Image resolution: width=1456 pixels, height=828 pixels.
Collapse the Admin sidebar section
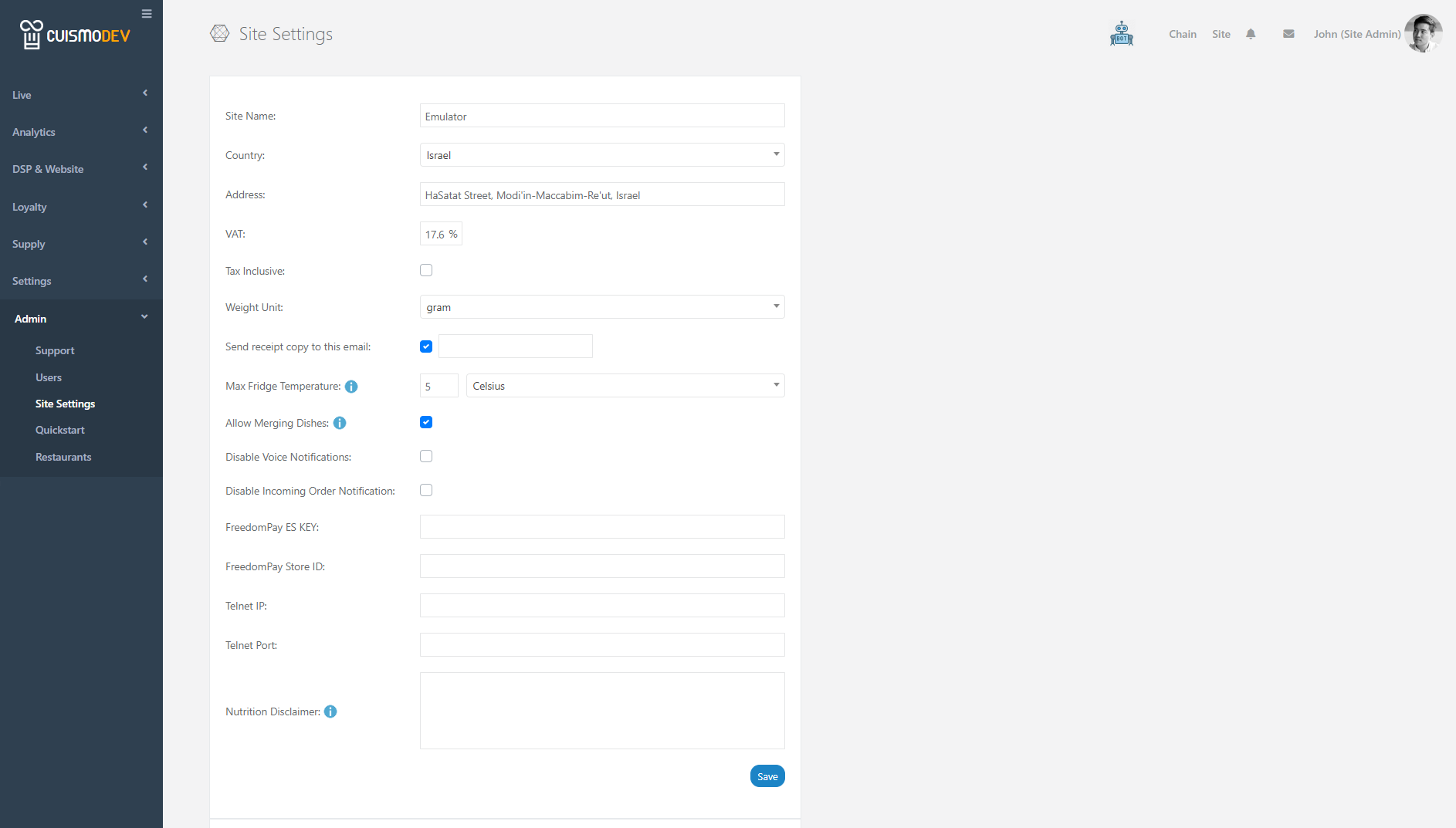[x=81, y=319]
